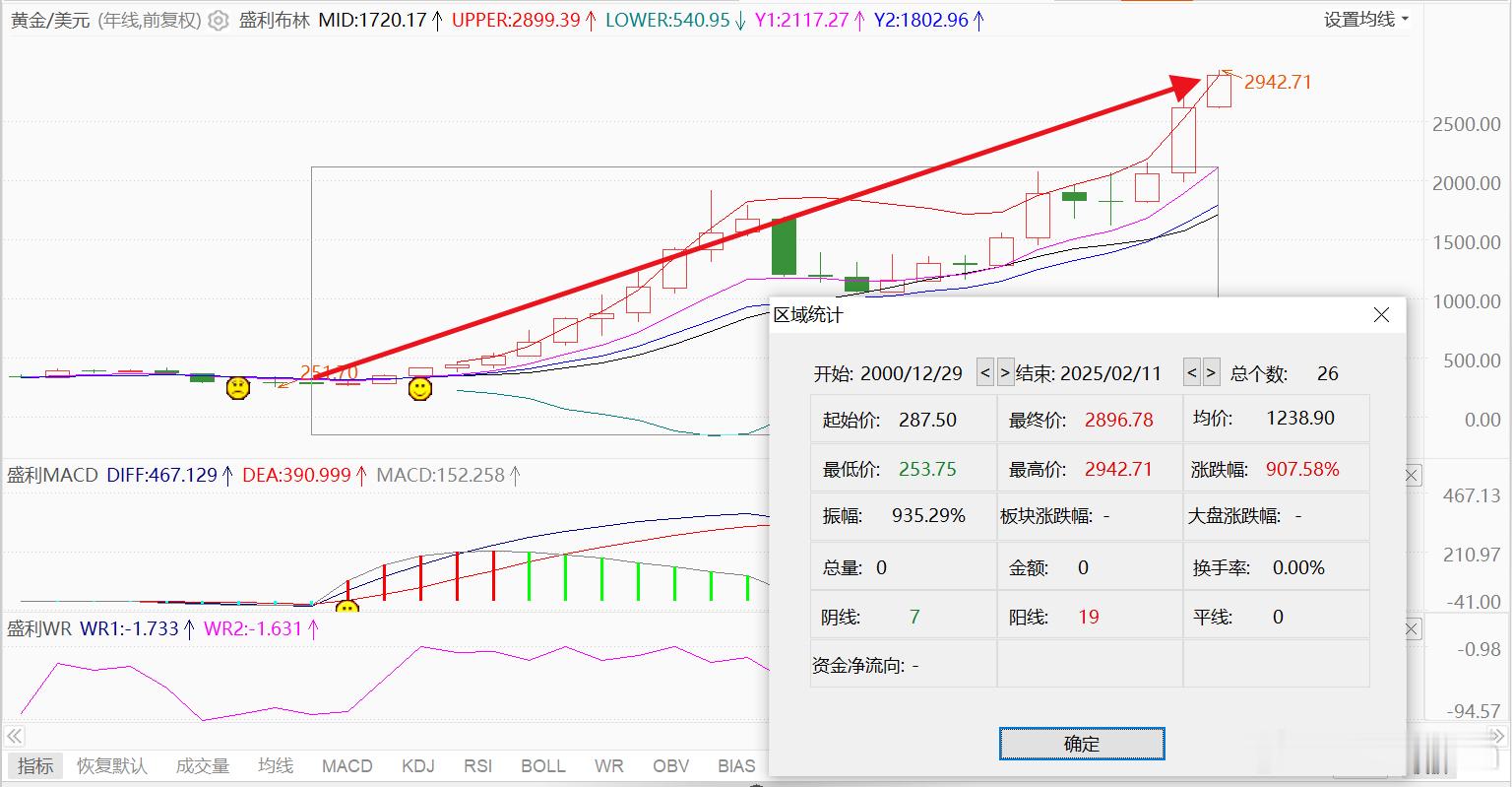The image size is (1512, 787).
Task: Click 最终价 2896.78 cell in dialog
Action: coord(1090,419)
